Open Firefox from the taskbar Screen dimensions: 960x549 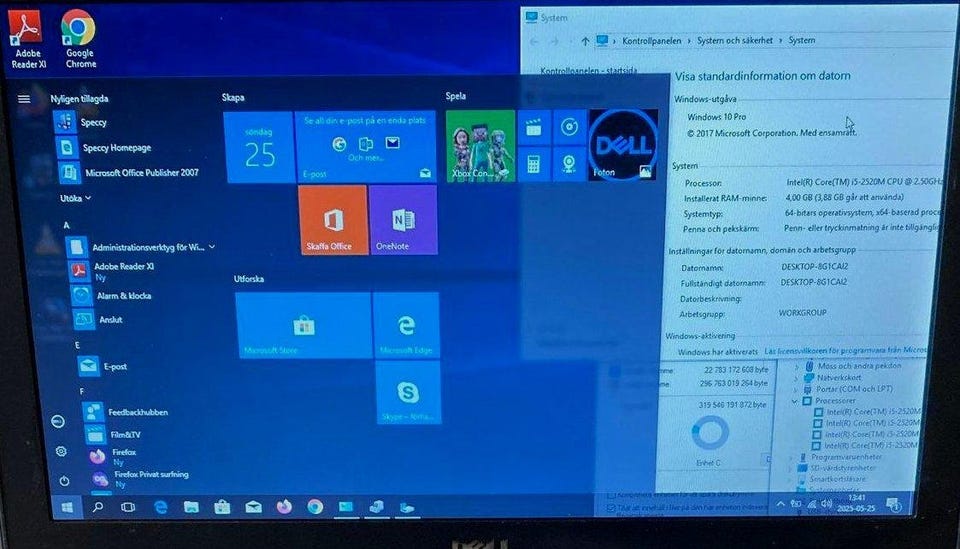pyautogui.click(x=284, y=507)
